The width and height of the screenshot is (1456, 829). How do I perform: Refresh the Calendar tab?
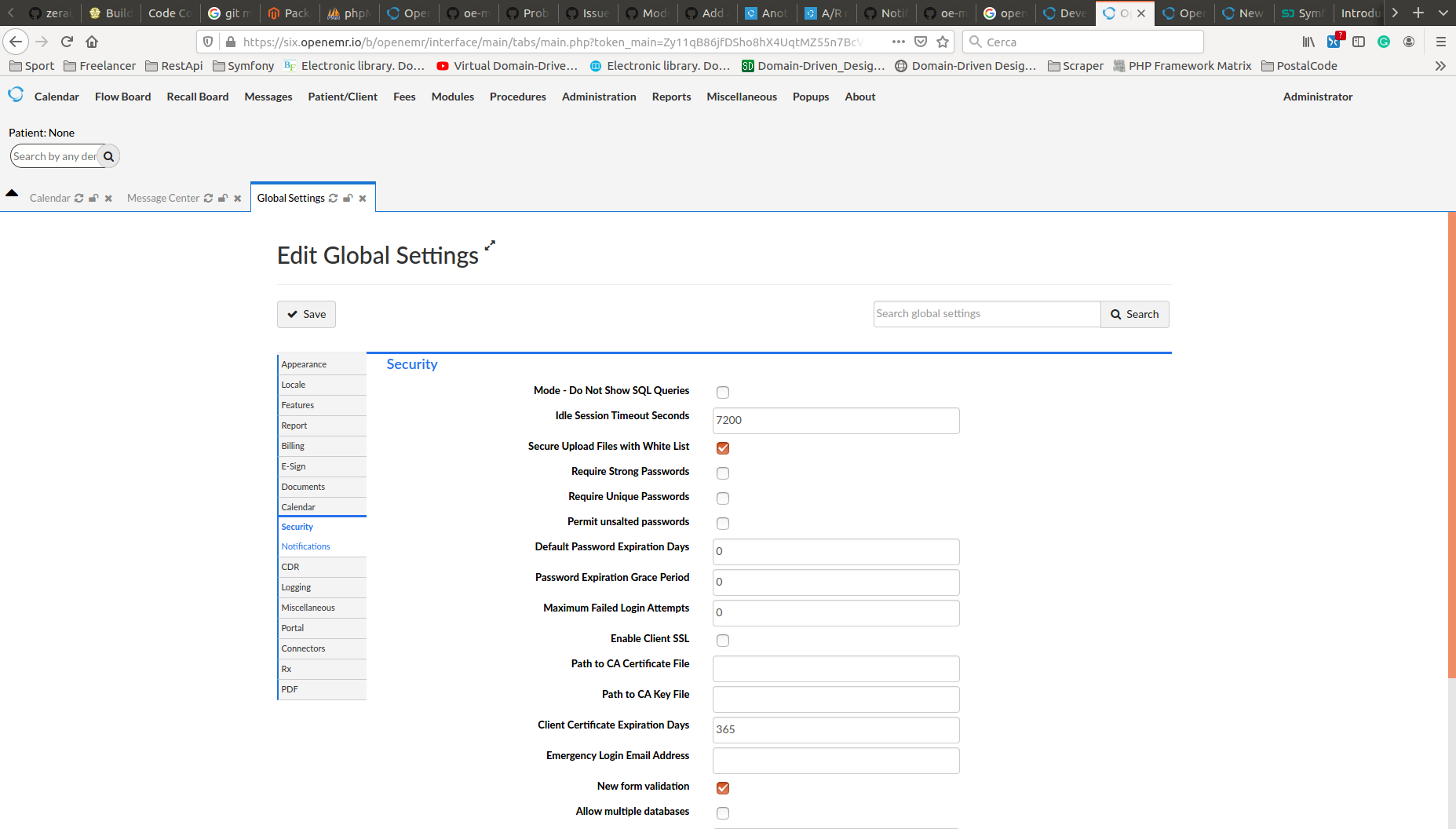click(x=78, y=198)
